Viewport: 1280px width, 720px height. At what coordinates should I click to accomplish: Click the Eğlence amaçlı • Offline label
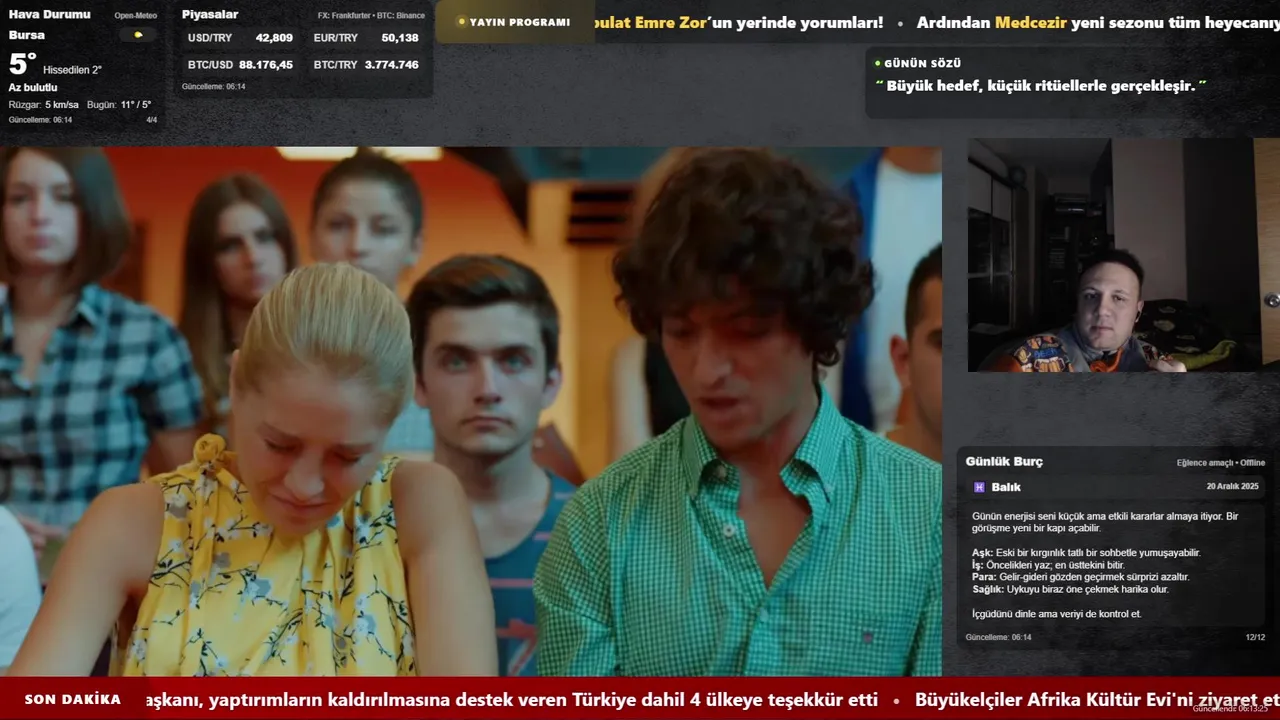pos(1221,463)
